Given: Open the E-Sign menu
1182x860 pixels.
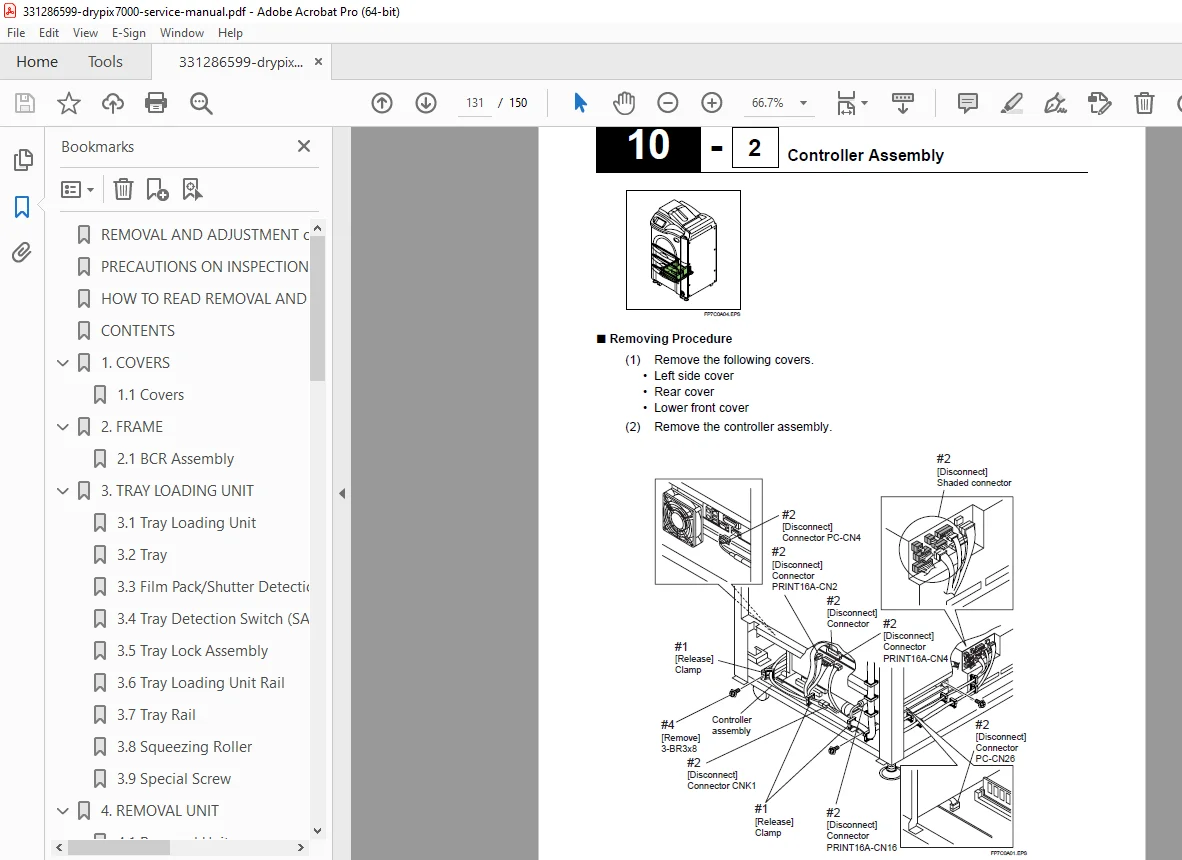Looking at the screenshot, I should point(129,32).
